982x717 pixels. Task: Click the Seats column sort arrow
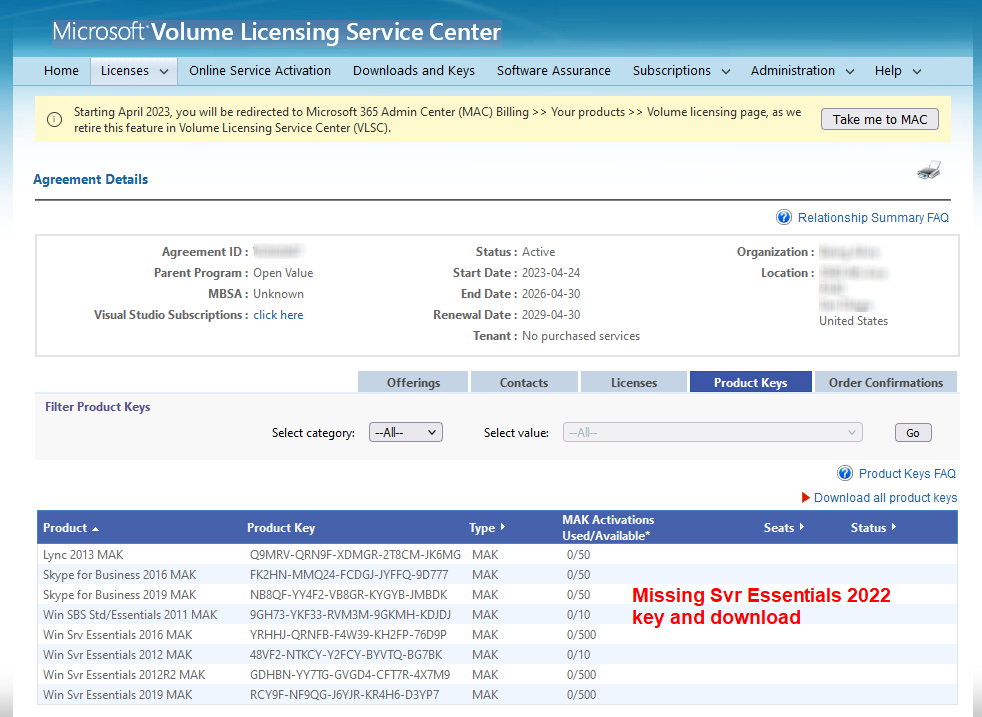pyautogui.click(x=802, y=527)
